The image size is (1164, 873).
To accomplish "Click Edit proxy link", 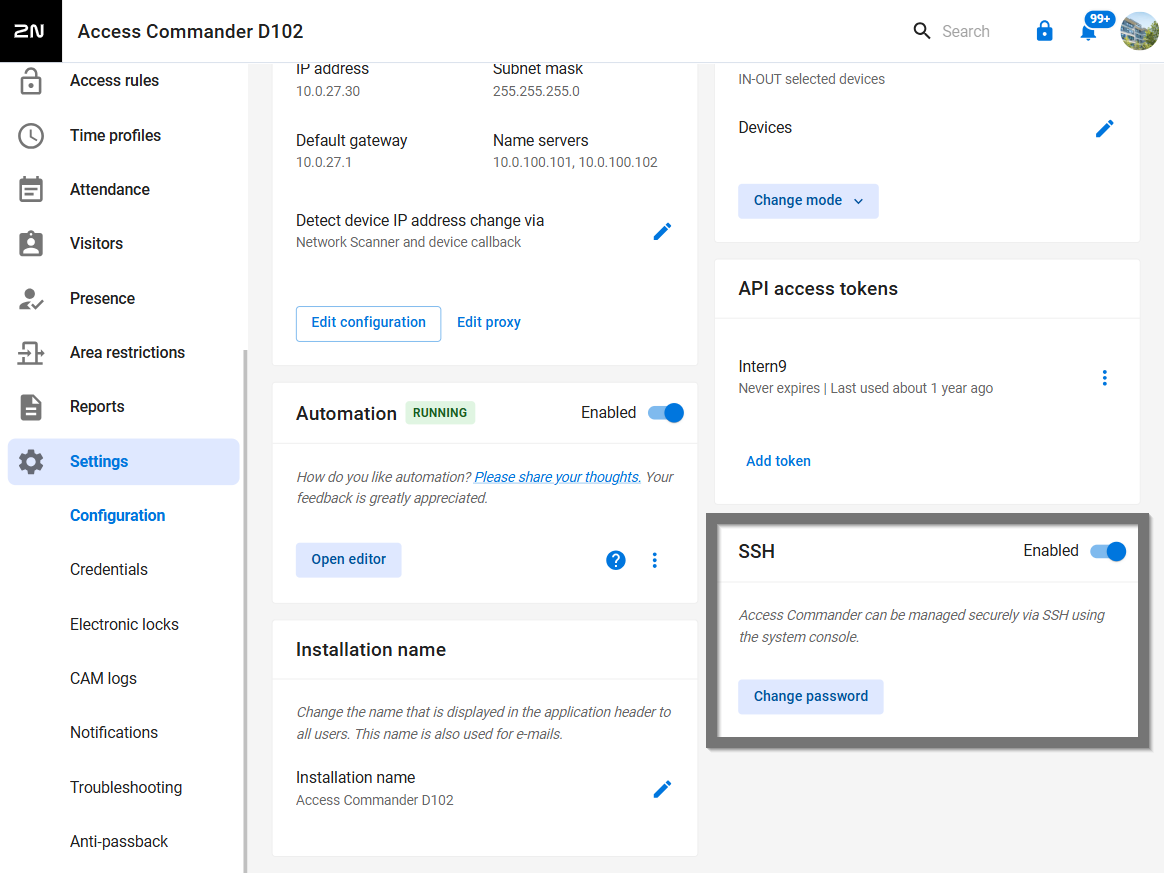I will (488, 323).
